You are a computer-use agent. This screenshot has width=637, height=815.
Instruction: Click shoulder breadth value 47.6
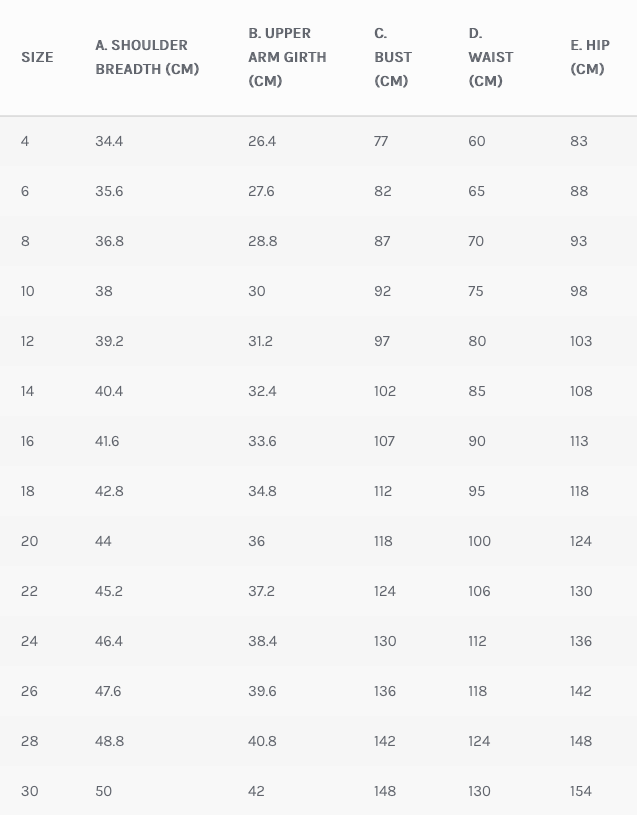pyautogui.click(x=109, y=691)
